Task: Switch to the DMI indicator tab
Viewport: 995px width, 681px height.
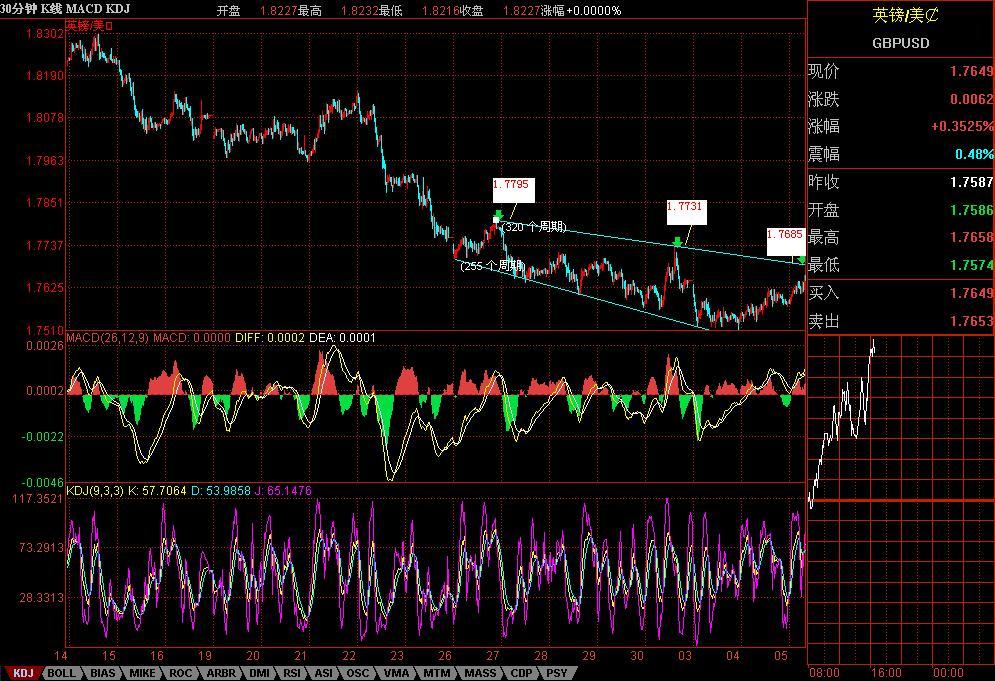Action: click(259, 673)
